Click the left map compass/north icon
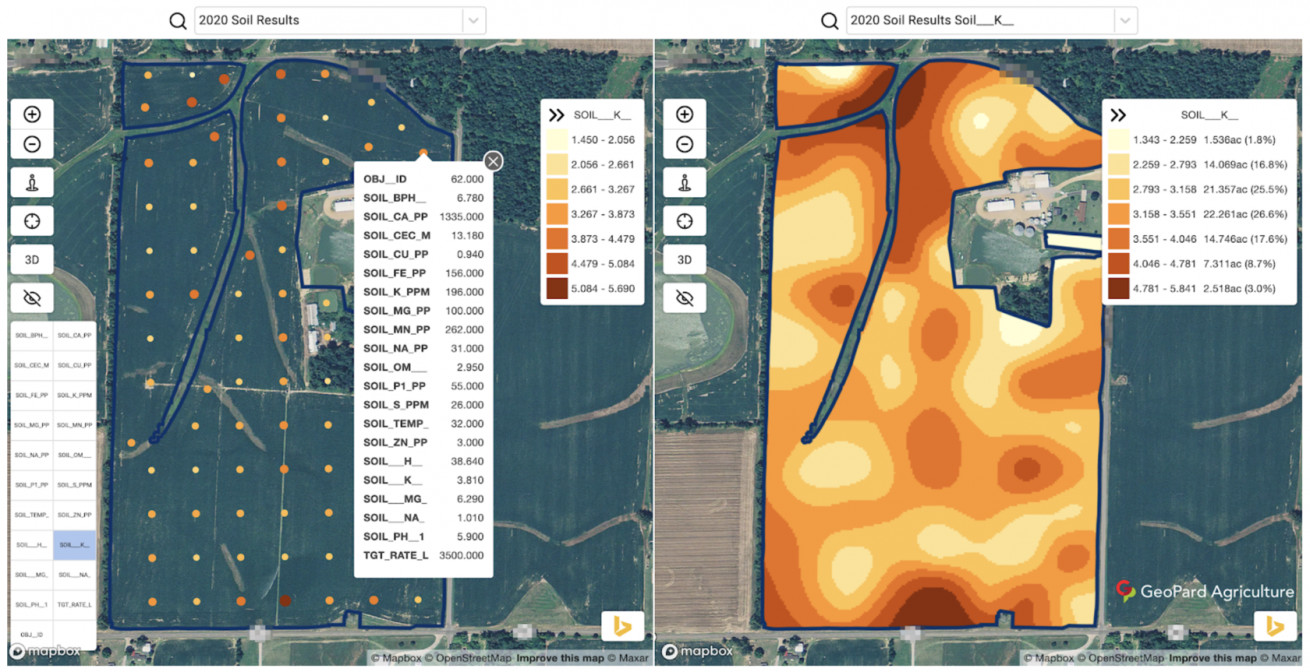1310x672 pixels. click(x=31, y=182)
